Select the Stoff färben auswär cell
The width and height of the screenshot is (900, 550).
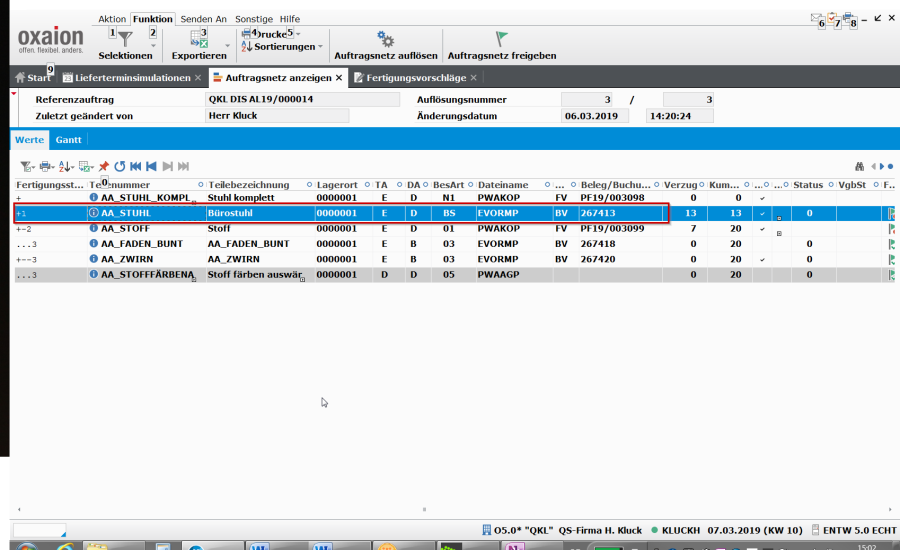[x=260, y=274]
